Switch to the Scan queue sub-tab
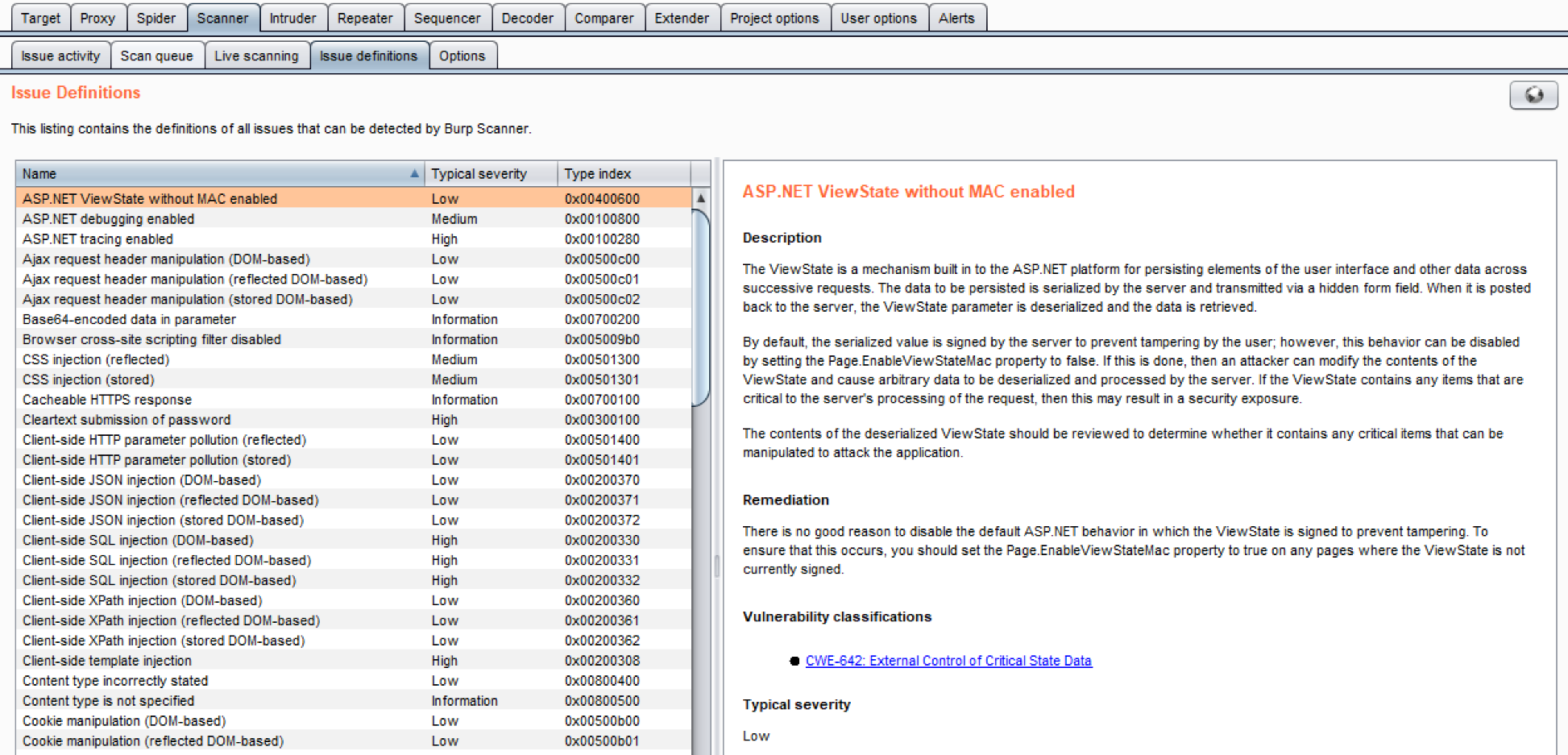Image resolution: width=1568 pixels, height=755 pixels. (x=156, y=56)
